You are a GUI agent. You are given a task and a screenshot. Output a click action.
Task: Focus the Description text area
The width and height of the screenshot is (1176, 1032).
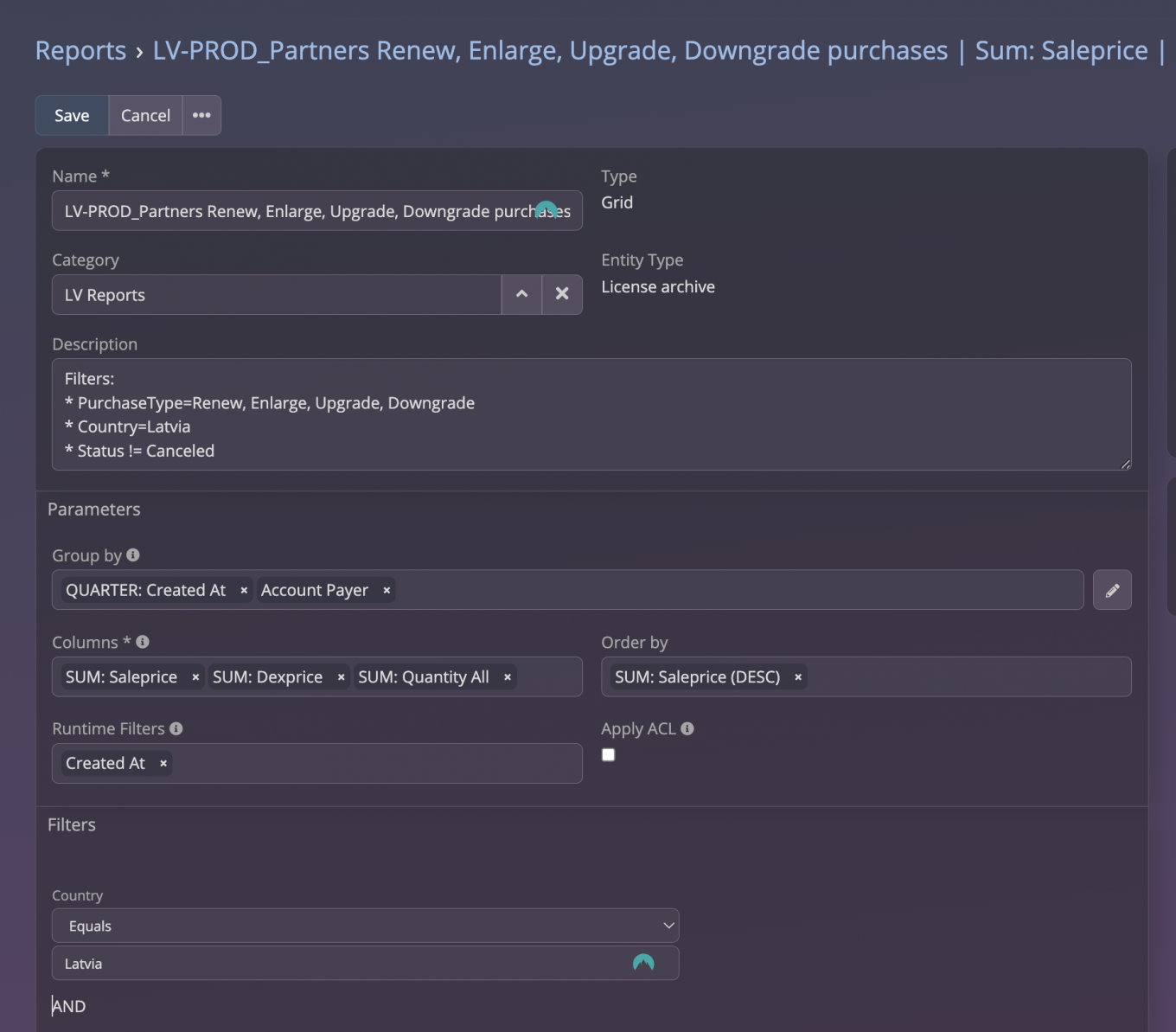coord(591,415)
